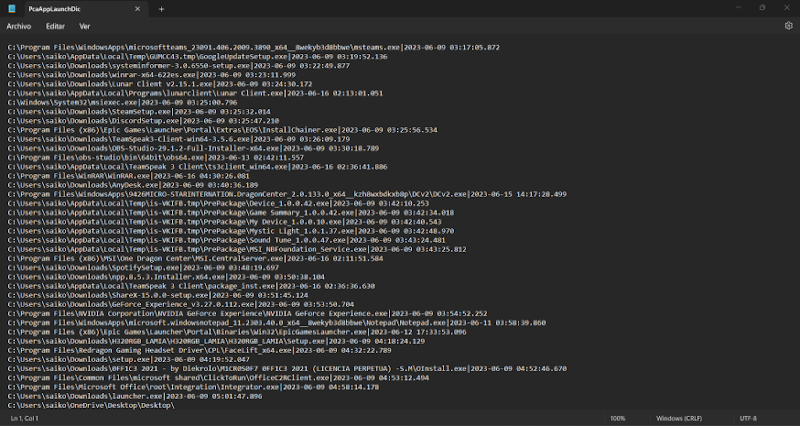Screen dimensions: 800x426
Task: Click the Notepad app icon in title bar
Action: [x=12, y=9]
